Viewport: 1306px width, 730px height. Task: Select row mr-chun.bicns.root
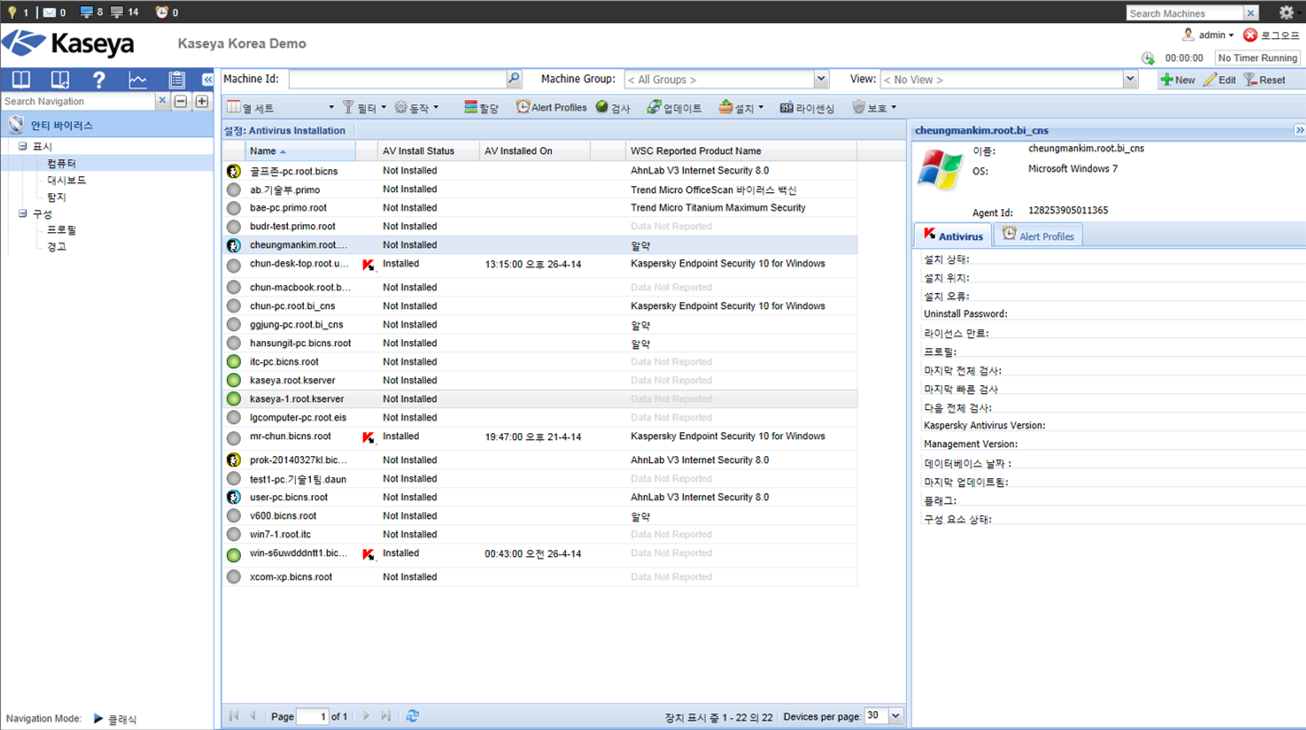(540, 437)
